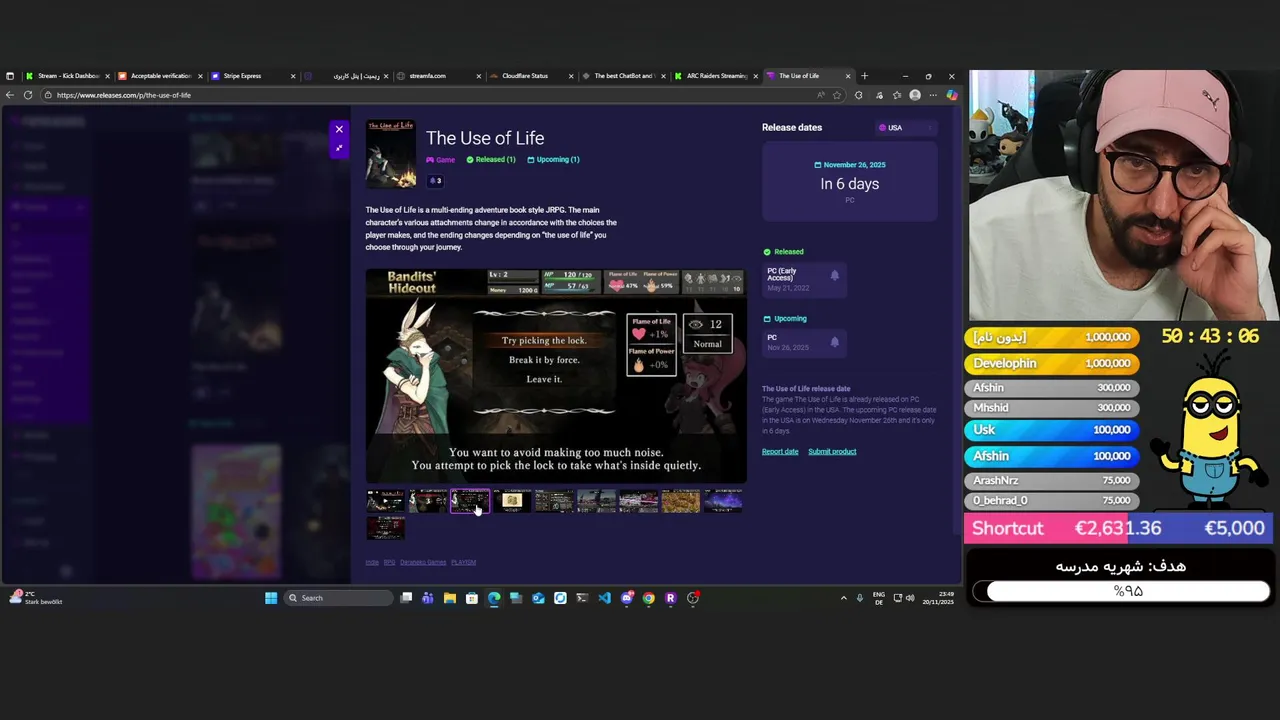Image resolution: width=1280 pixels, height=720 pixels.
Task: Toggle bell notification for upcoming PC Nov 26 release
Action: 835,342
